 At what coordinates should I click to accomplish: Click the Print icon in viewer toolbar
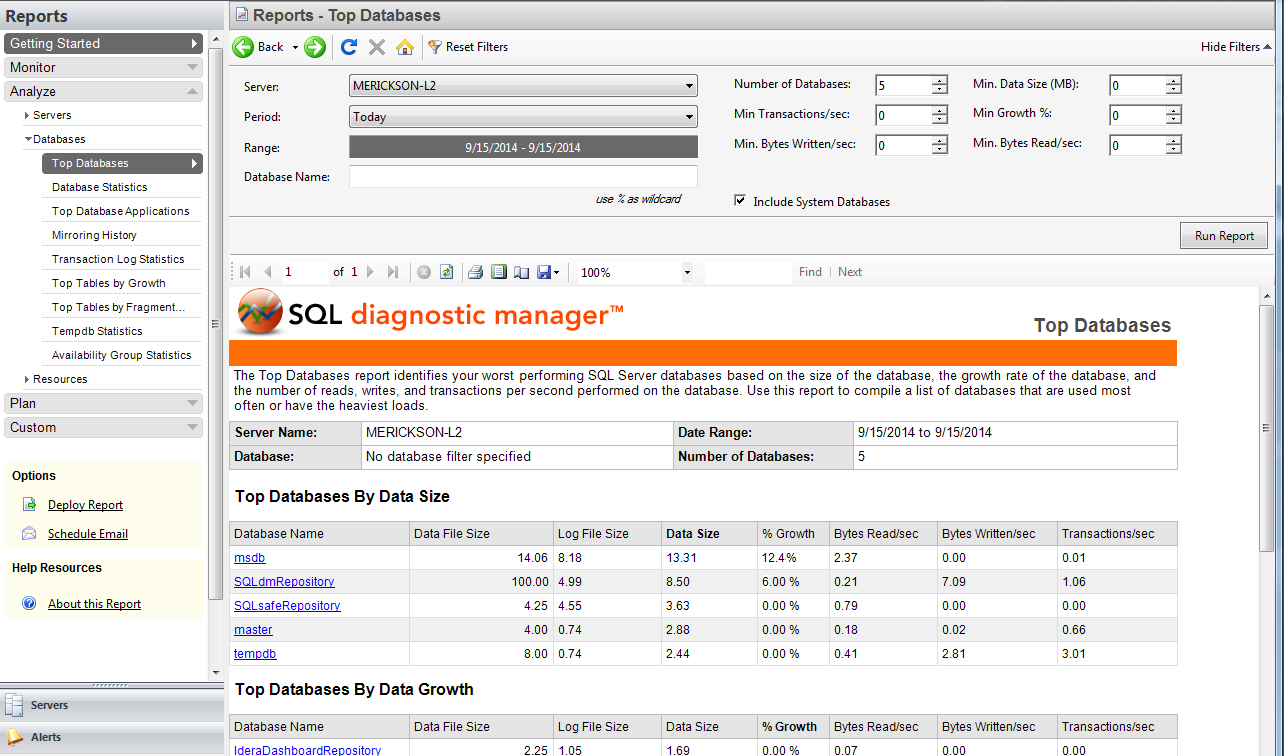(x=476, y=272)
